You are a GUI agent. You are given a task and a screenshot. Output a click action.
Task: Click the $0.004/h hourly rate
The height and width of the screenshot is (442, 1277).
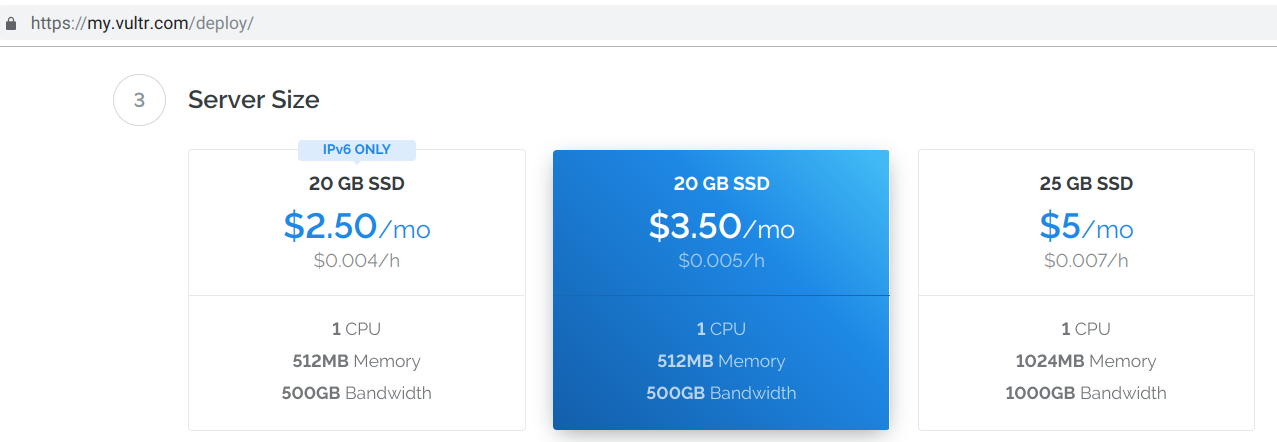357,261
